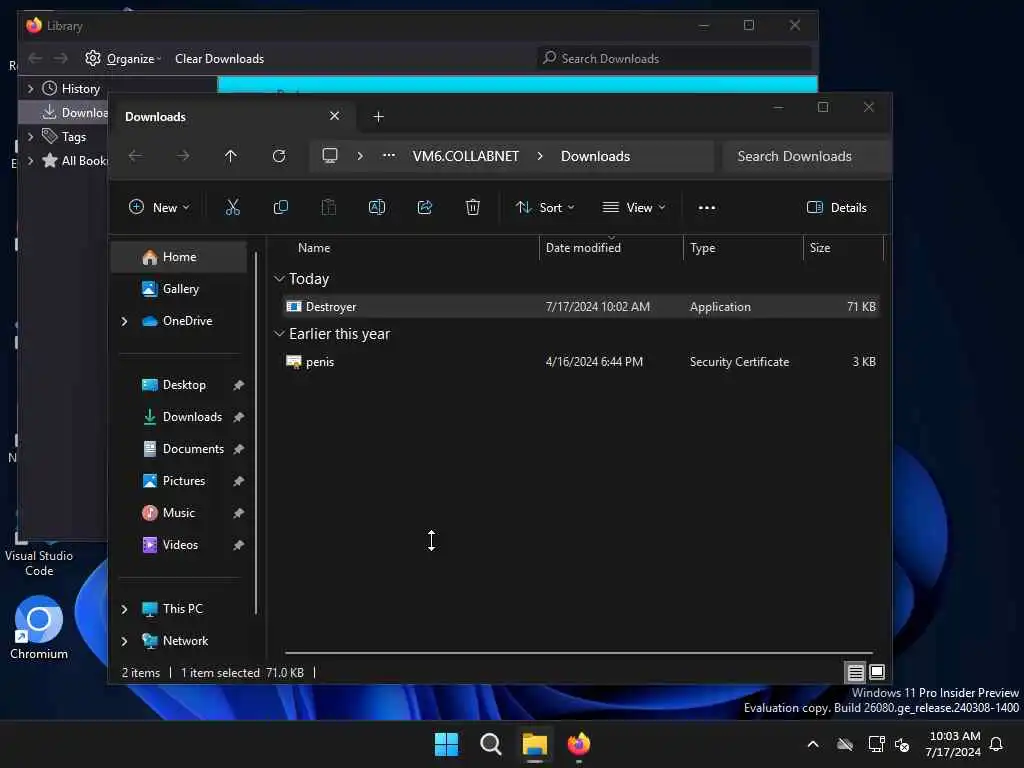Click File Explorer in the taskbar
The height and width of the screenshot is (768, 1024).
point(534,744)
